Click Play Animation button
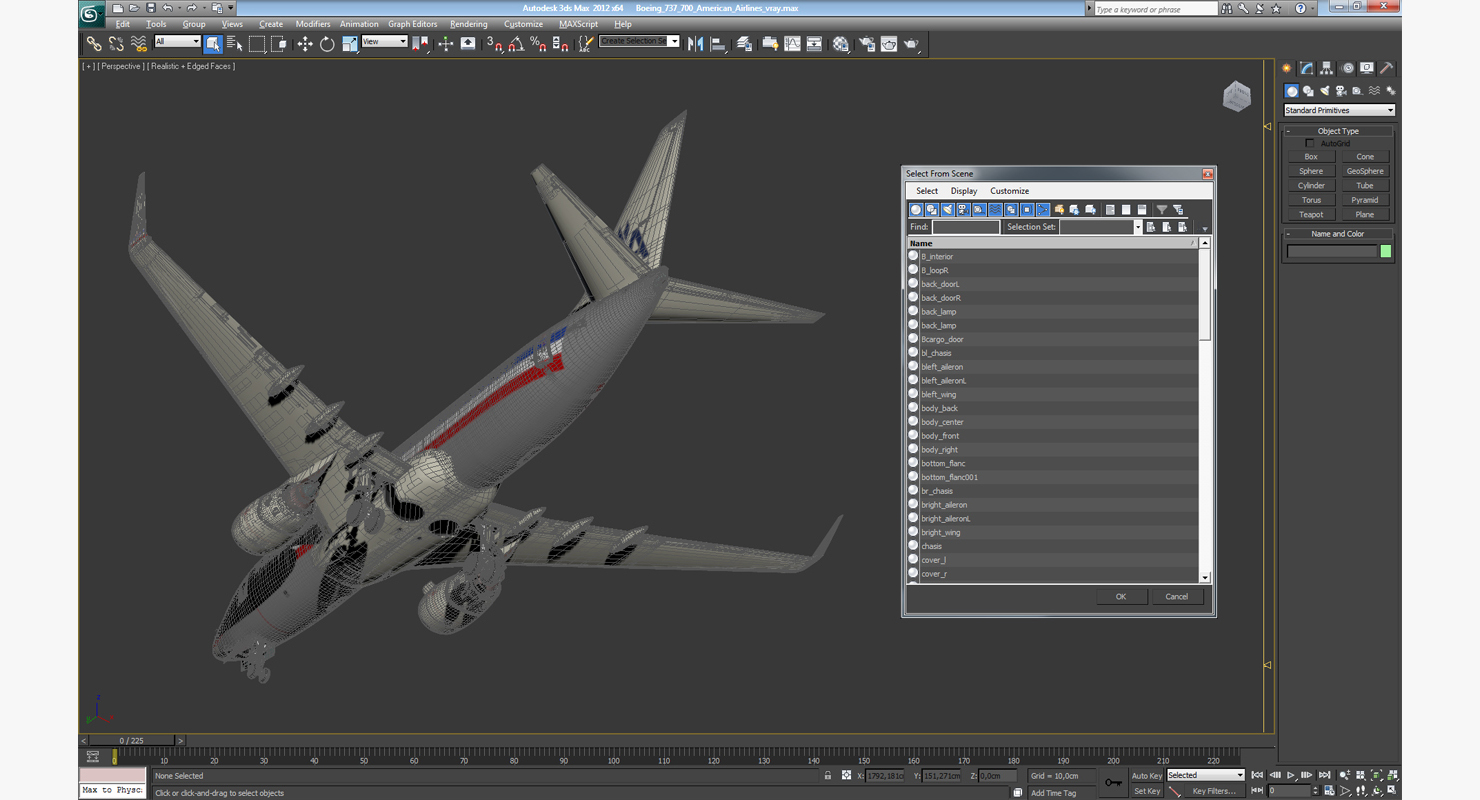This screenshot has width=1480, height=800. [1291, 775]
